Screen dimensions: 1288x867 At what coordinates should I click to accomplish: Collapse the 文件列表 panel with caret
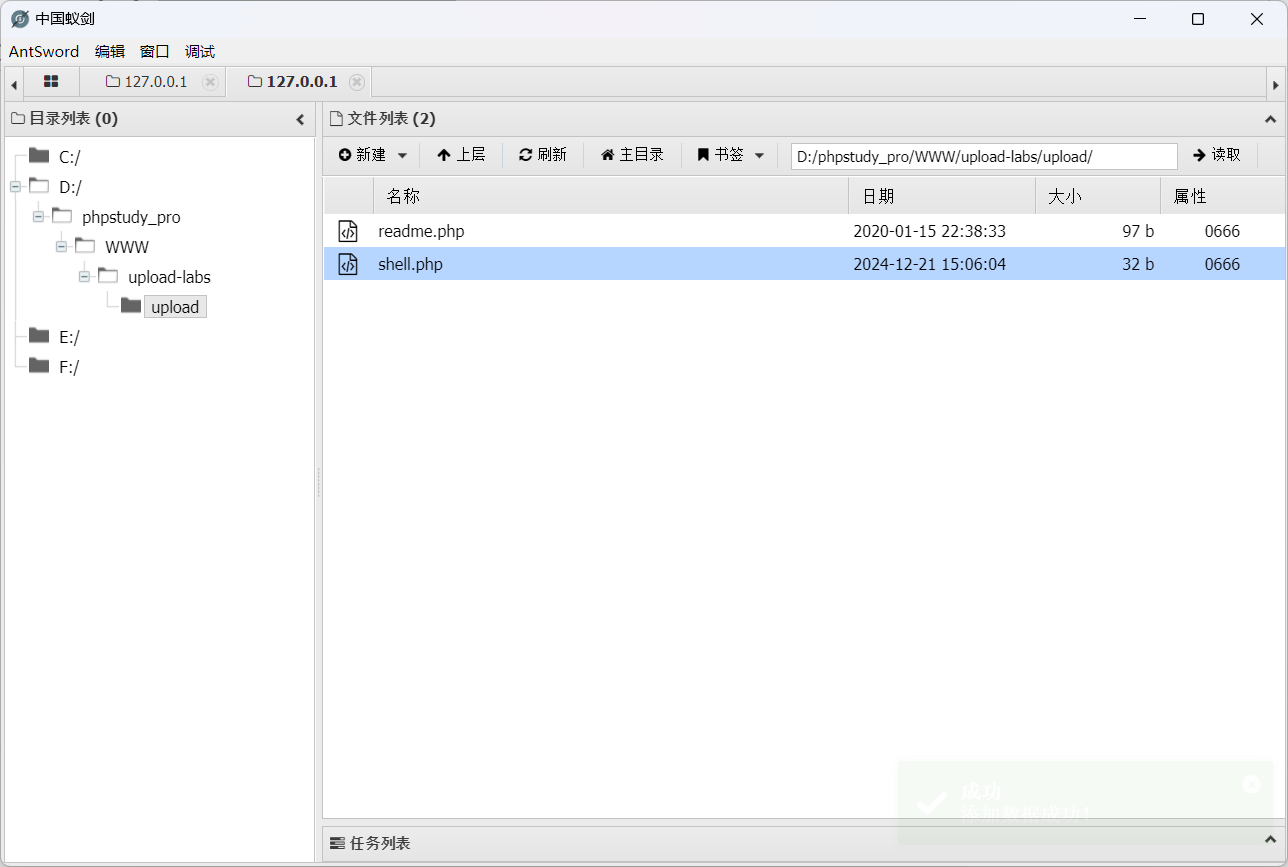click(1271, 119)
